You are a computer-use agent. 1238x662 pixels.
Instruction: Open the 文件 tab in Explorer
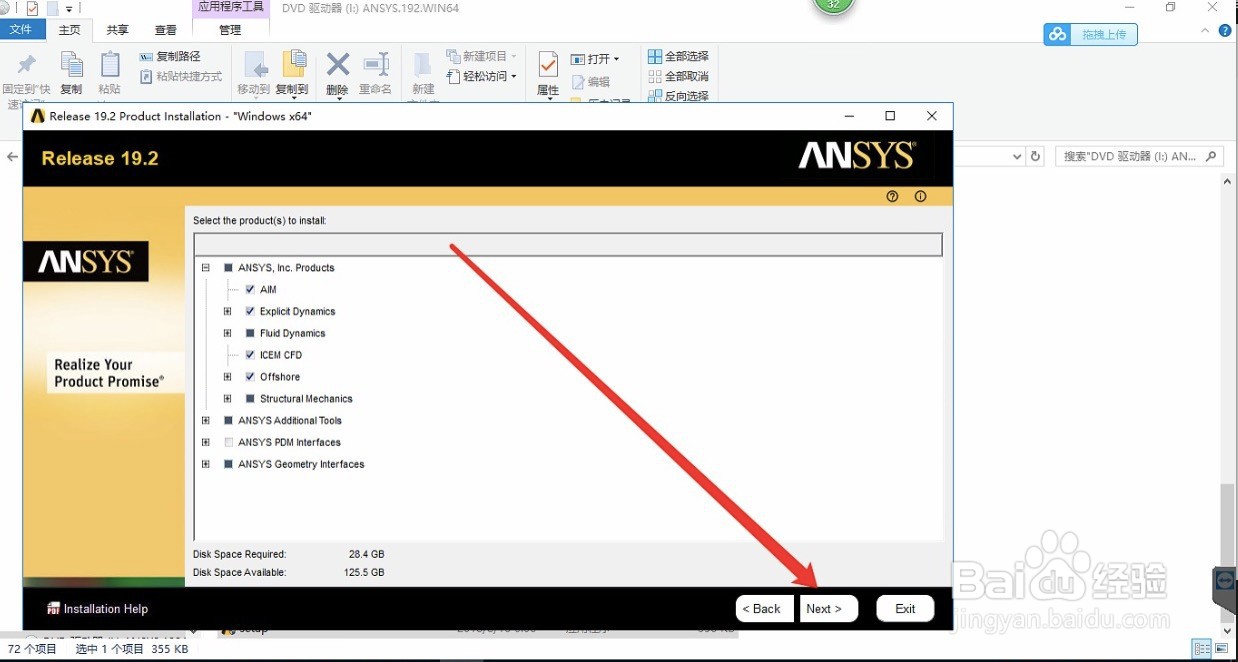point(21,30)
